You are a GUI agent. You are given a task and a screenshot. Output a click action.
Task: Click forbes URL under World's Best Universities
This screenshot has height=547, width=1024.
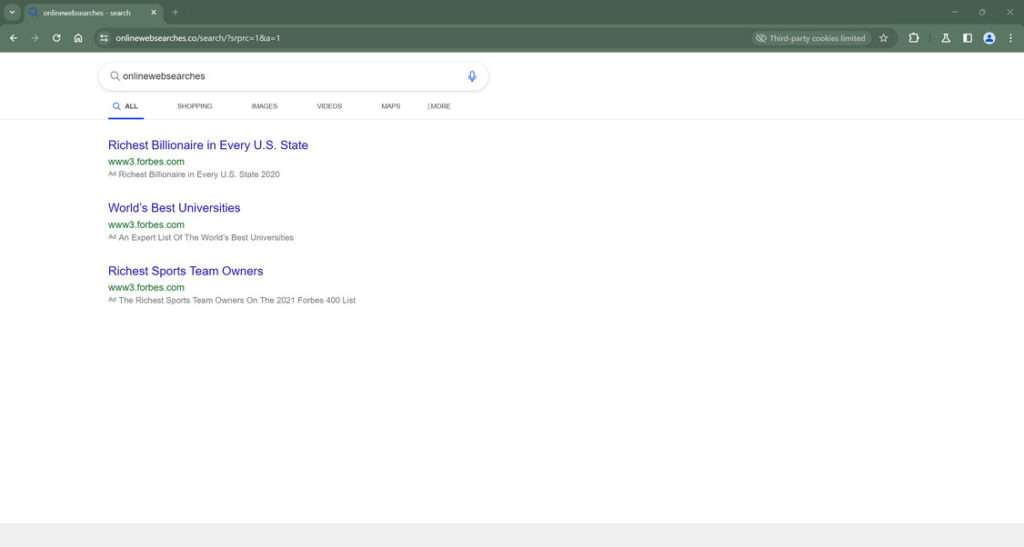click(146, 225)
